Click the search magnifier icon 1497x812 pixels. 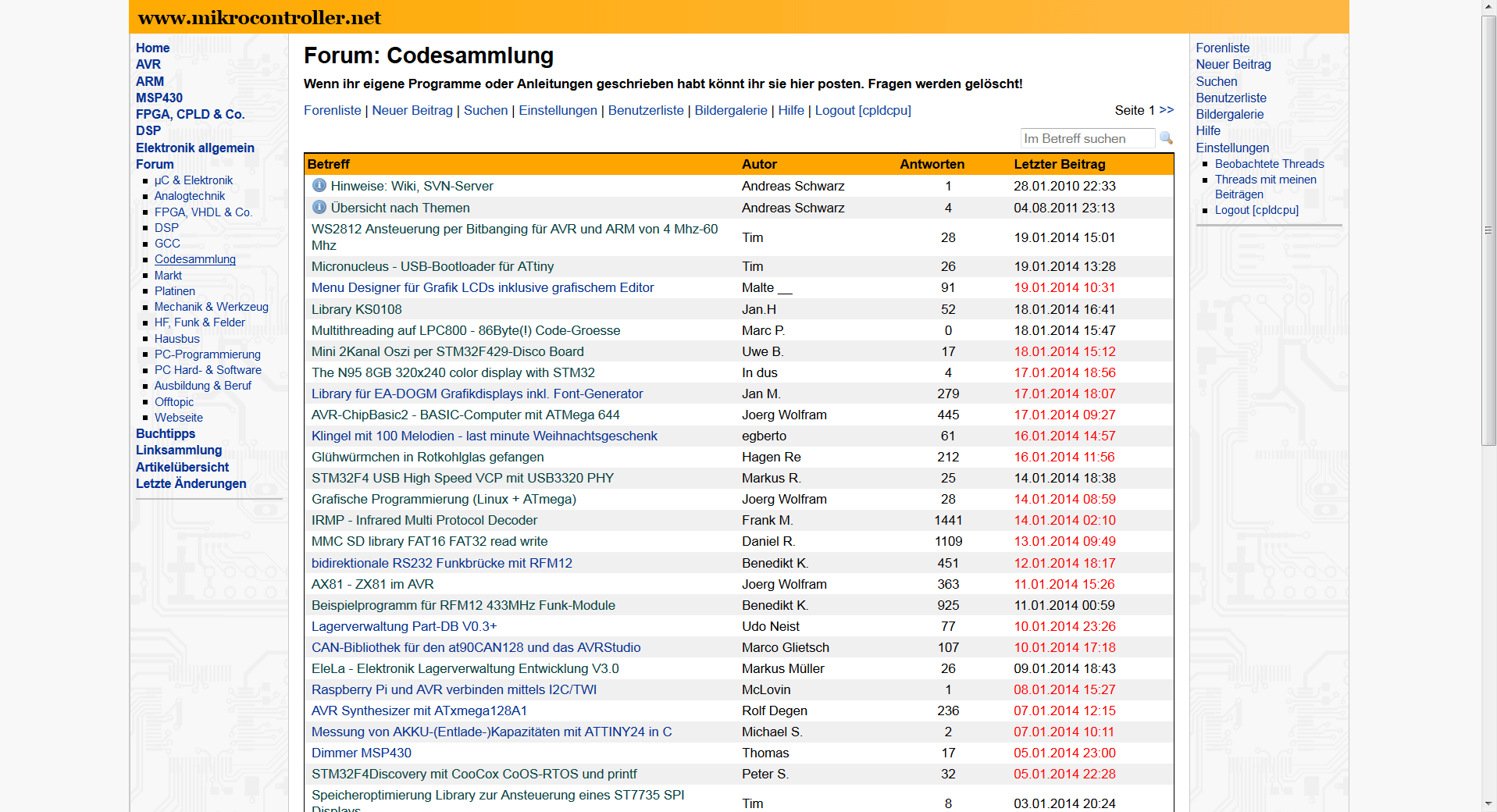coord(1166,138)
